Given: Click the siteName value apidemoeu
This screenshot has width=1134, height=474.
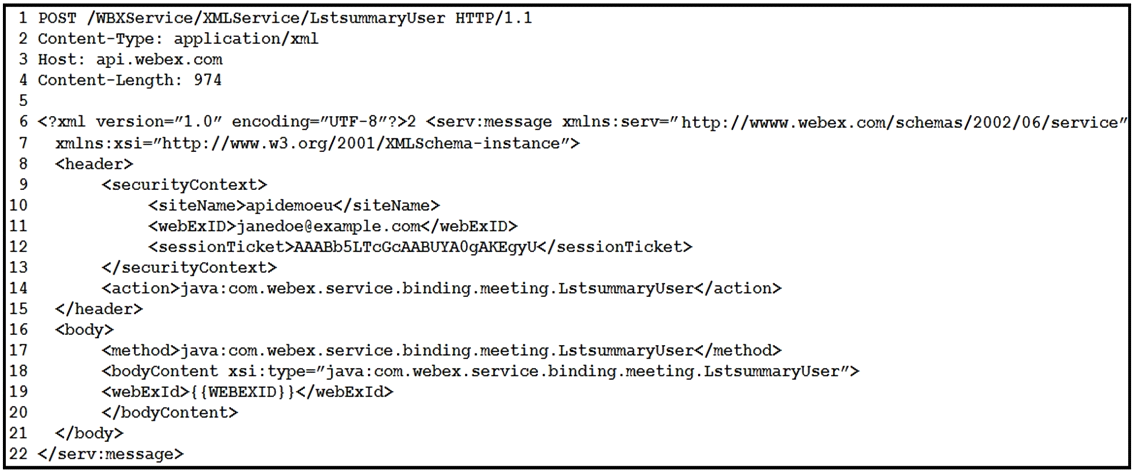Looking at the screenshot, I should [x=288, y=206].
